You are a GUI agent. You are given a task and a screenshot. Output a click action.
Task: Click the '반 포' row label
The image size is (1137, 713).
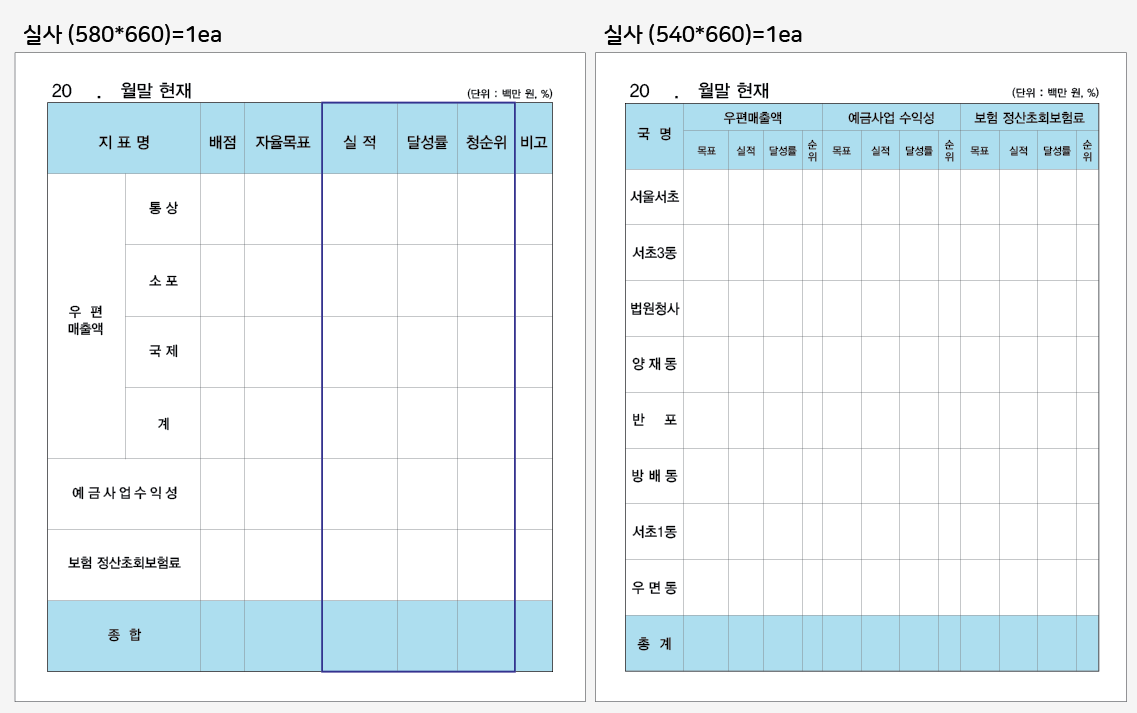[655, 420]
